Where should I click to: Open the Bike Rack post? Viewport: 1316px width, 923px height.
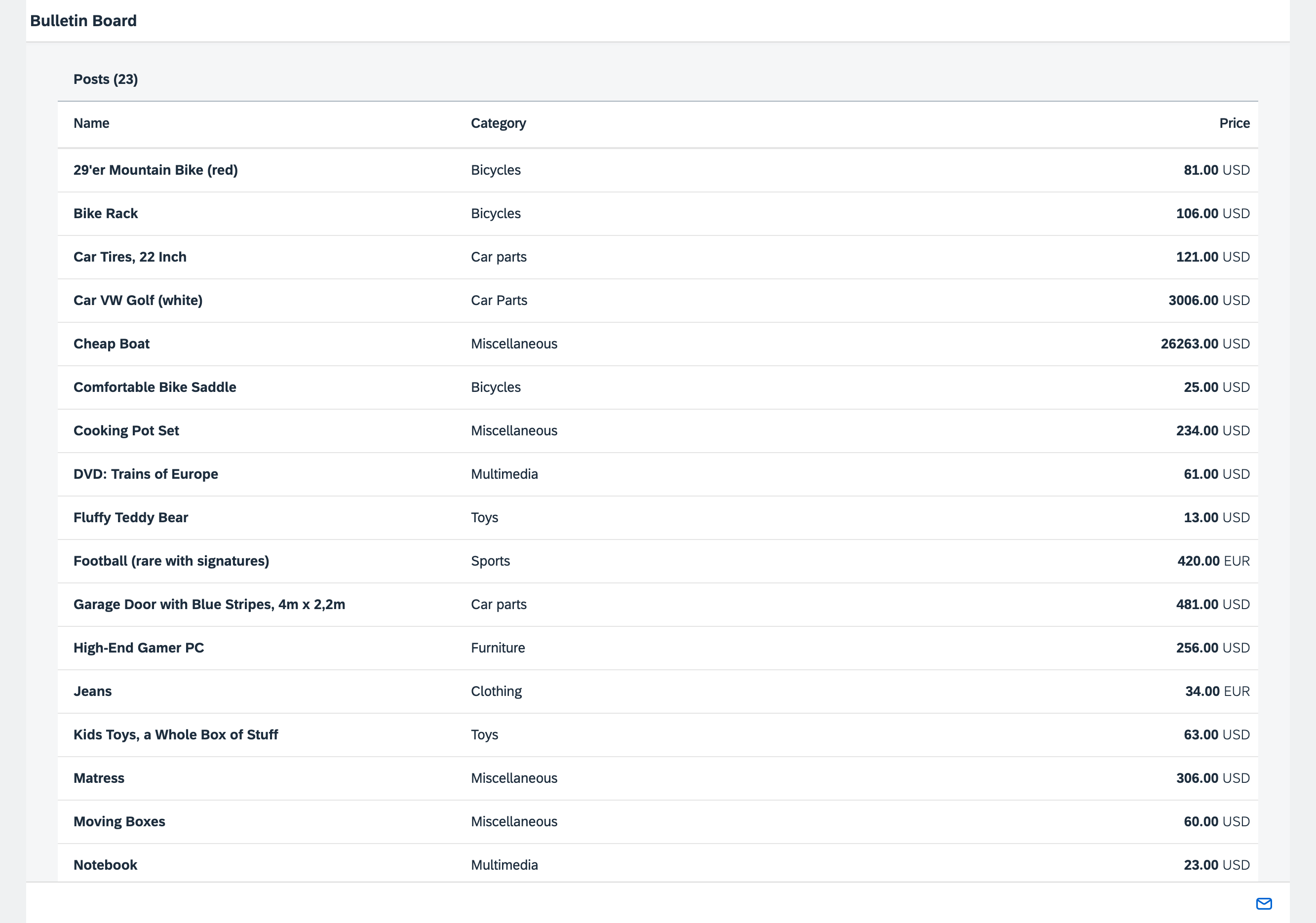tap(658, 214)
